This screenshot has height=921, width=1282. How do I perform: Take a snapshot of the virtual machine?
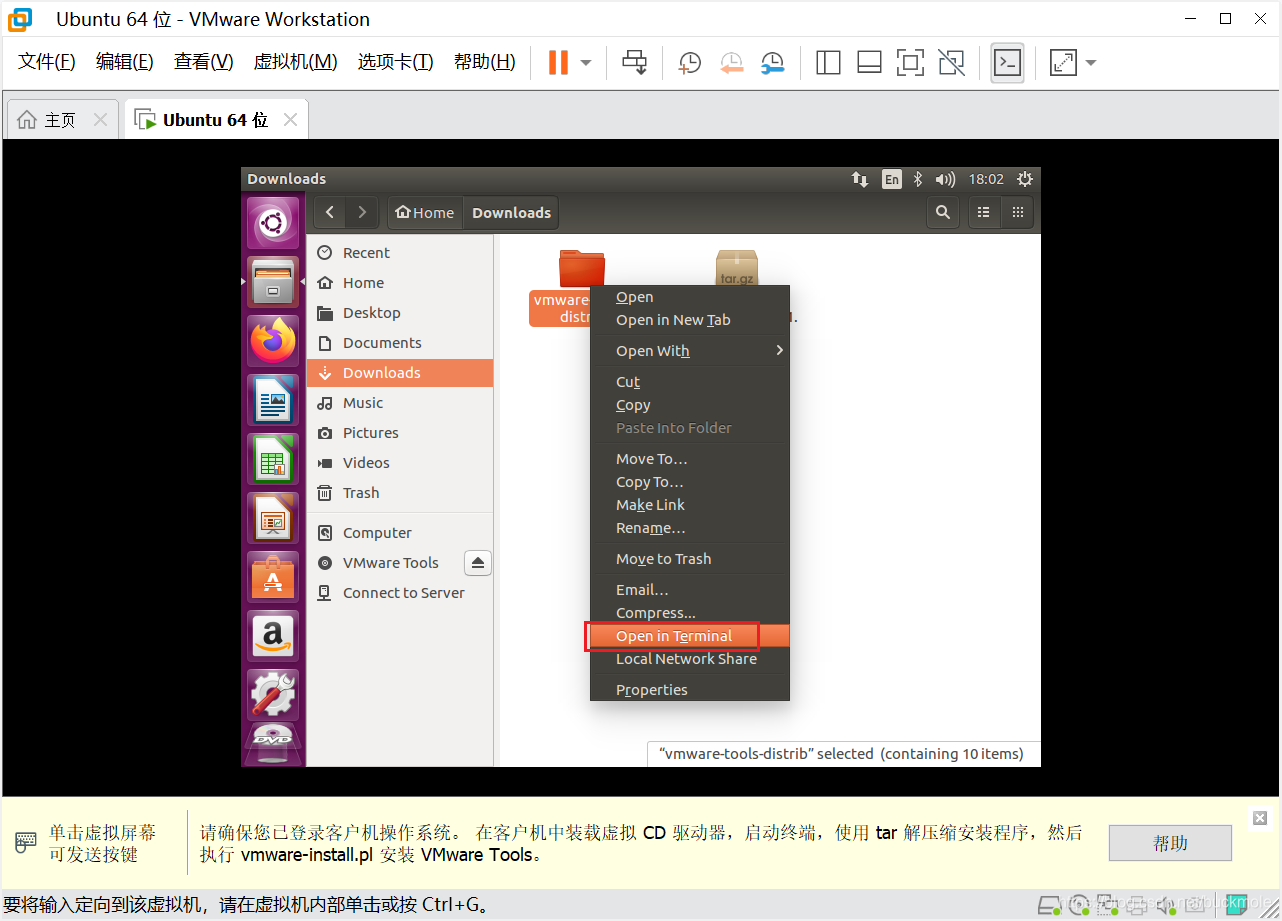point(689,62)
